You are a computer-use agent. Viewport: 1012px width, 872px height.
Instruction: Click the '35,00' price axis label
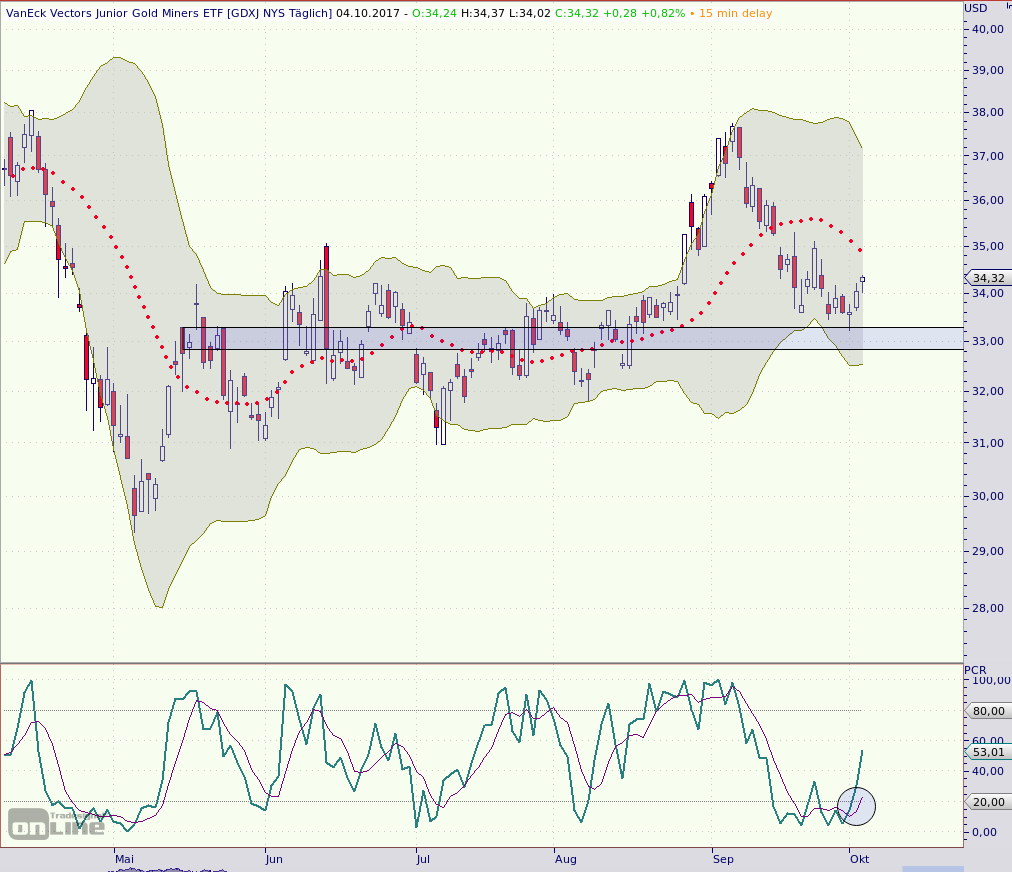[987, 247]
